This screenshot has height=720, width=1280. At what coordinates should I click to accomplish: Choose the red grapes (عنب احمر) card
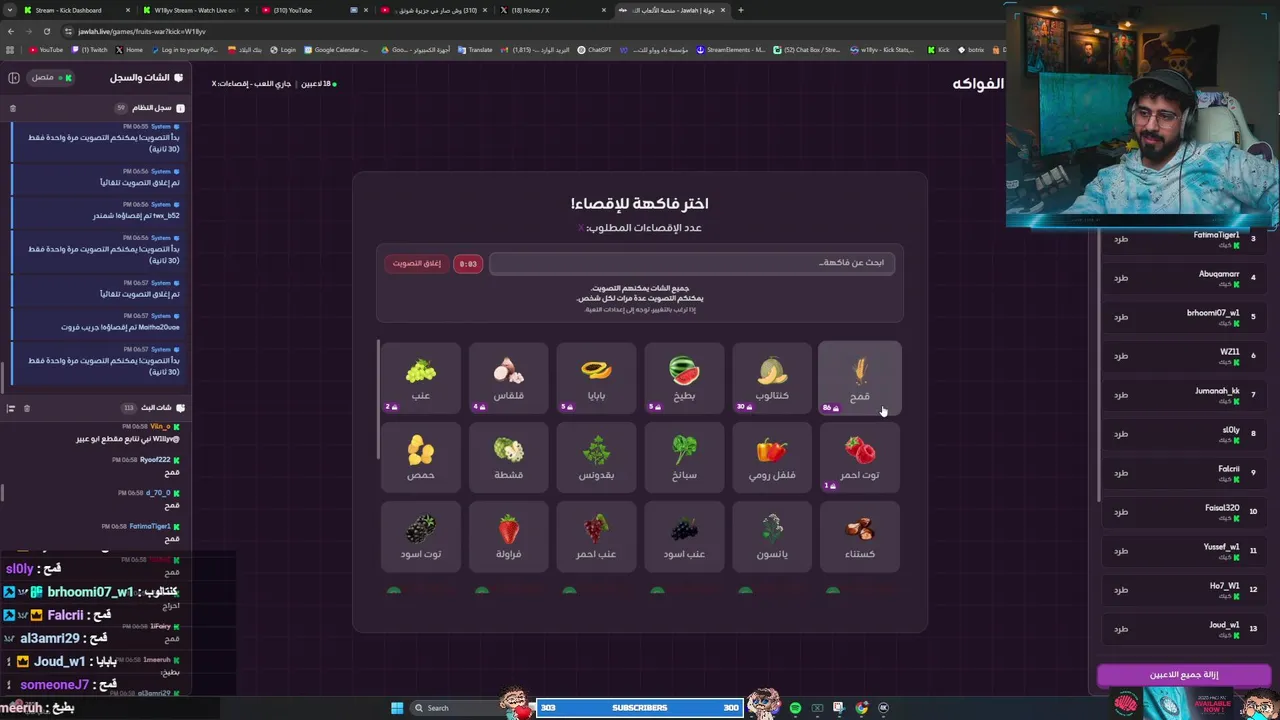596,536
